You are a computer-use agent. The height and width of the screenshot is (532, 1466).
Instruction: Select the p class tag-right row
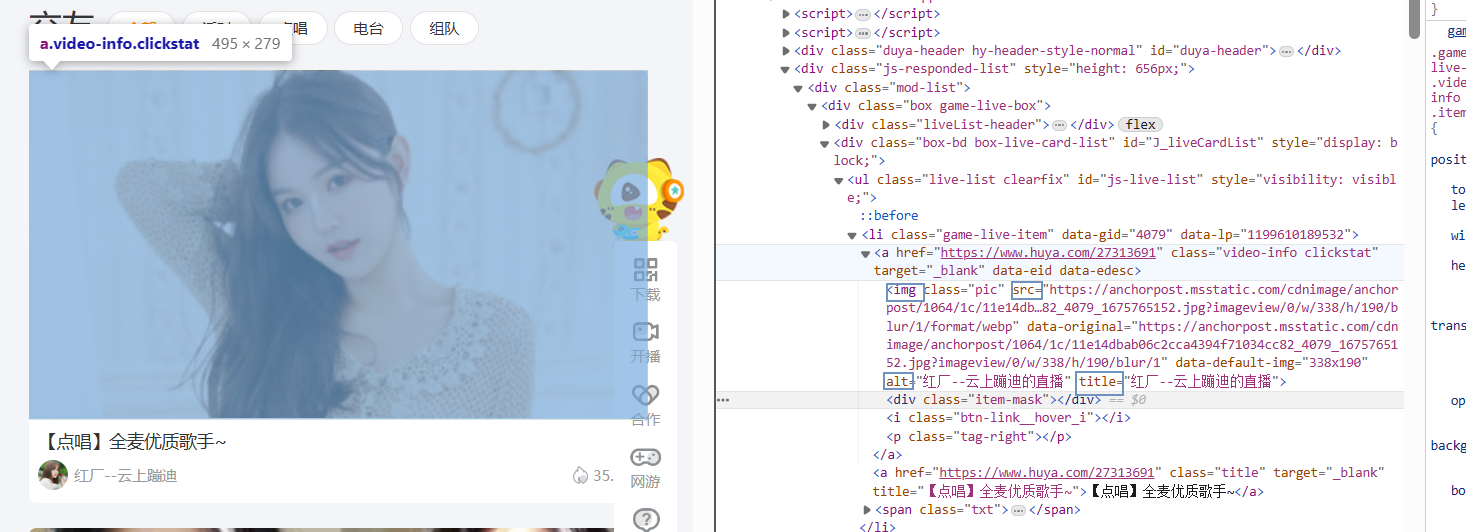click(x=979, y=437)
